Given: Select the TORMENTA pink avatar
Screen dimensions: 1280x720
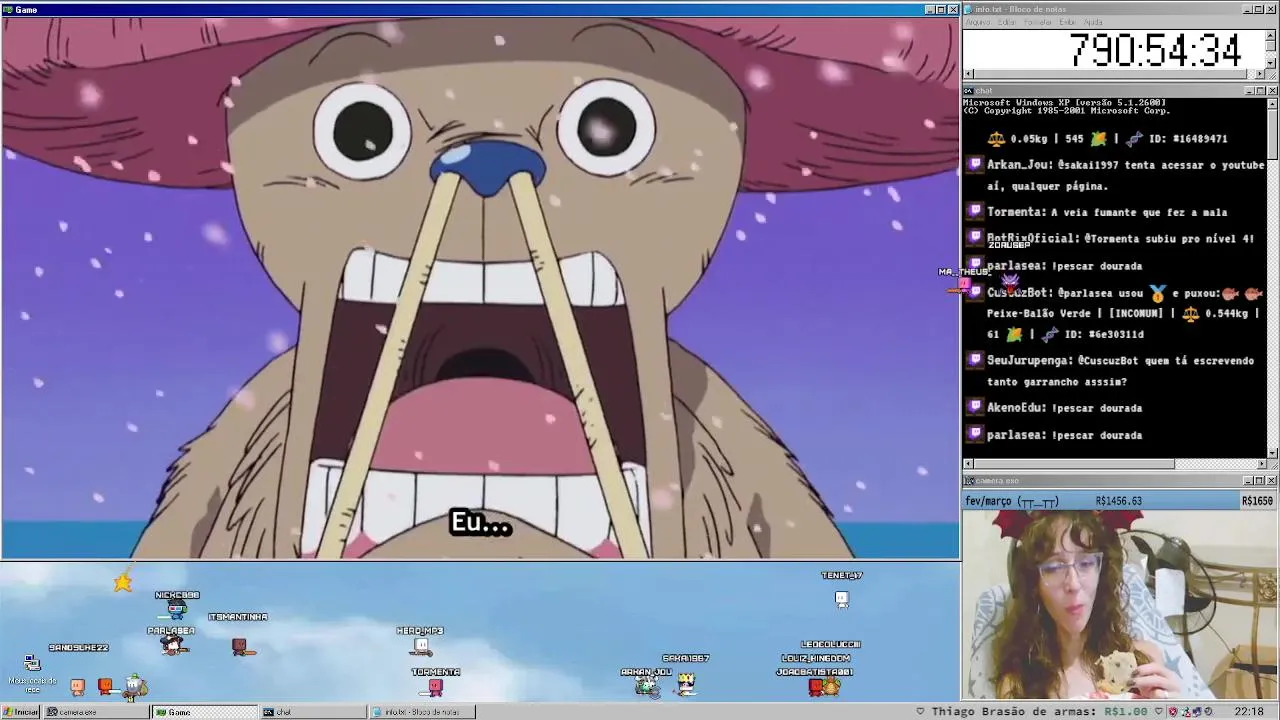Looking at the screenshot, I should [435, 687].
